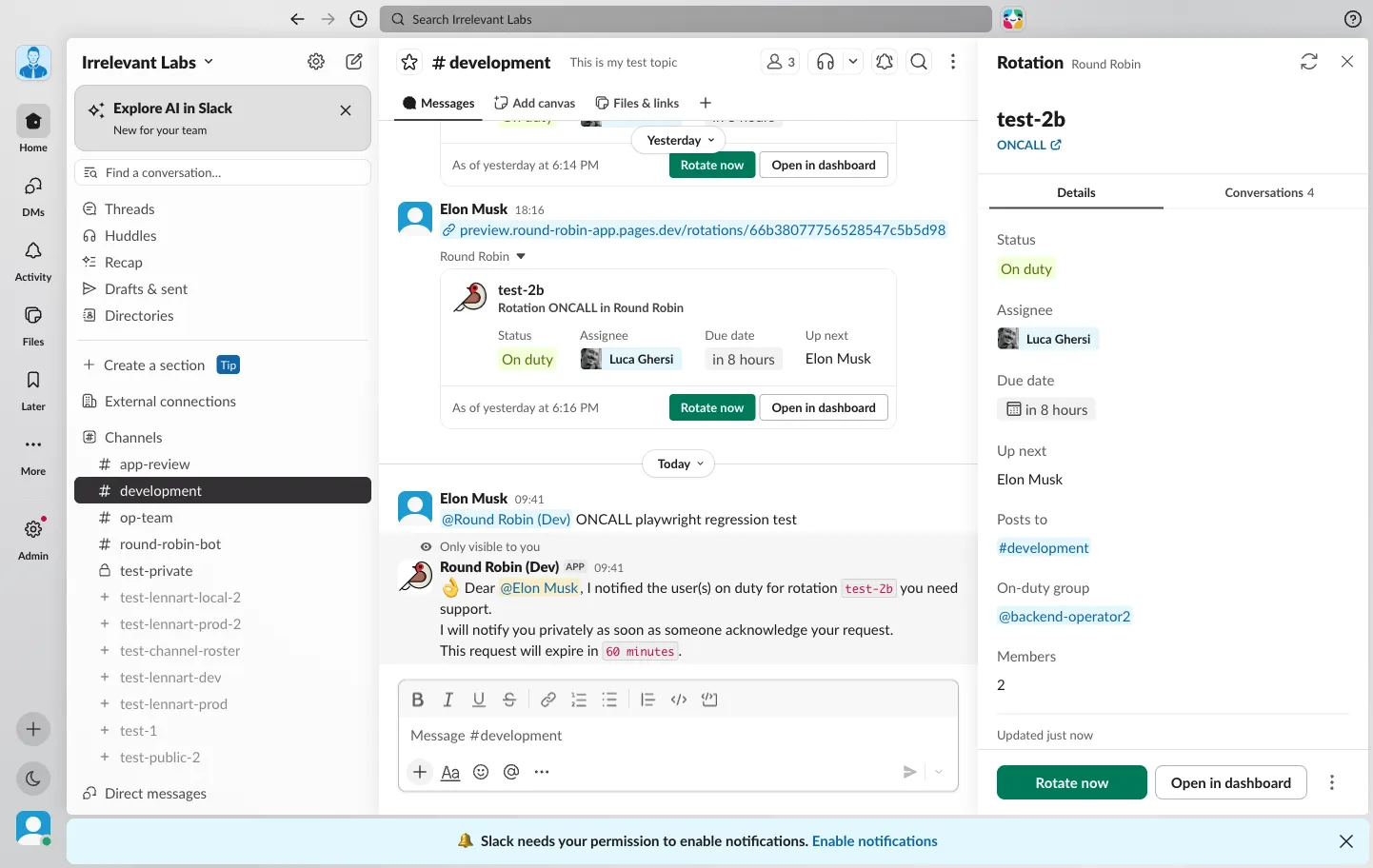Toggle ordered list formatting
Image resolution: width=1373 pixels, height=868 pixels.
[x=579, y=700]
